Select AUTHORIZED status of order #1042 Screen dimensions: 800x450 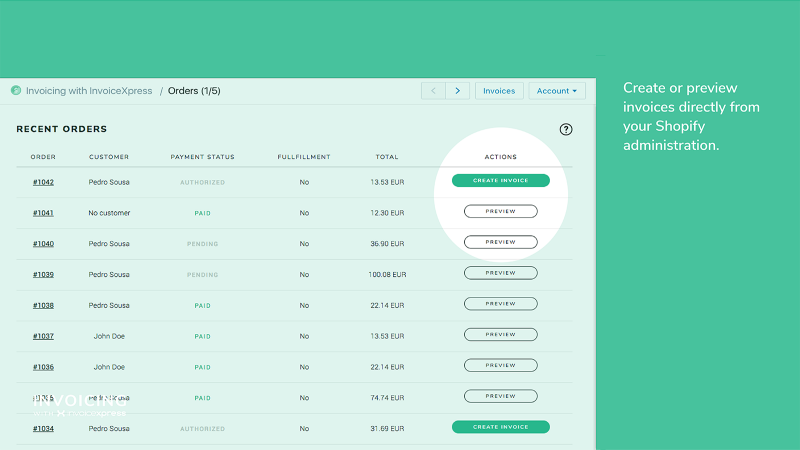click(203, 182)
